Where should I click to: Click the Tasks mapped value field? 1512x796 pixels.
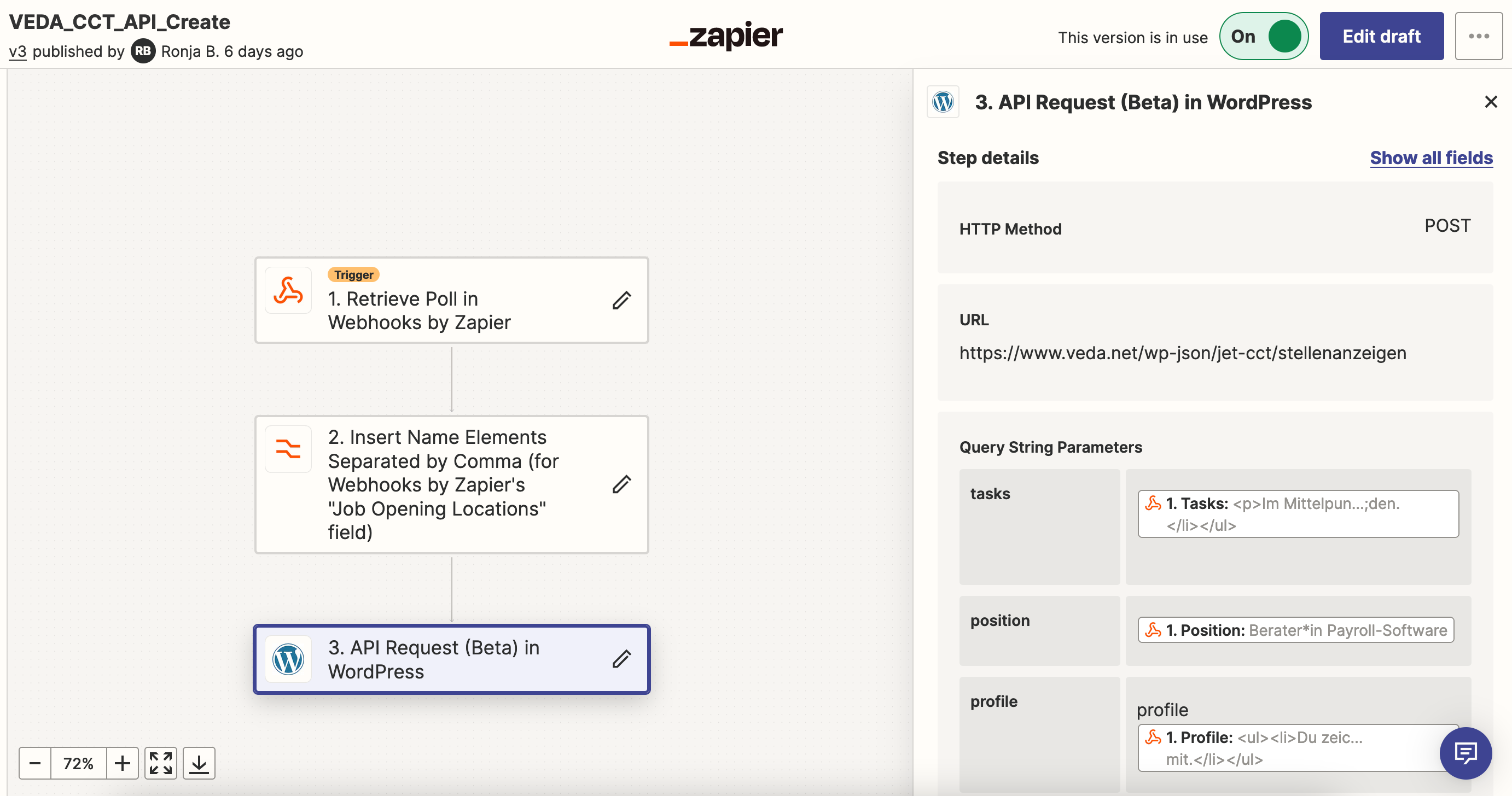click(x=1298, y=514)
